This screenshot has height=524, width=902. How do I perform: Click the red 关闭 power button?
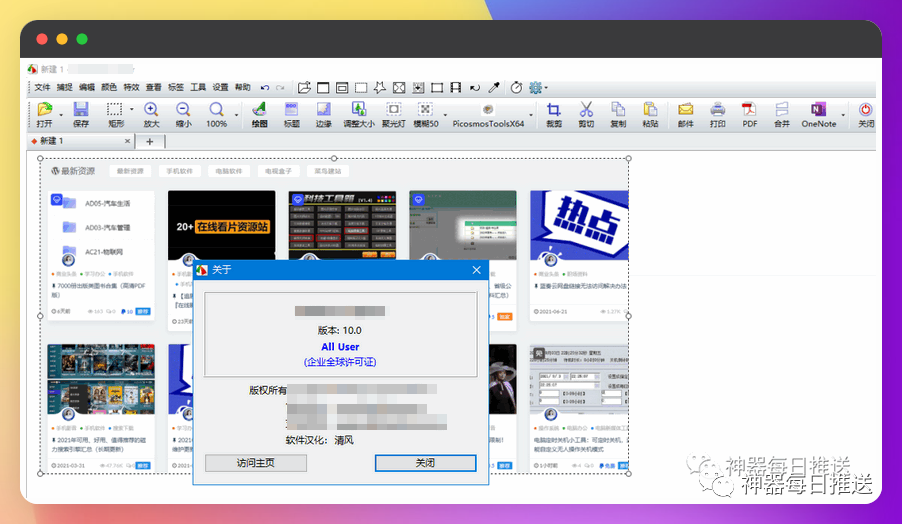click(x=866, y=114)
